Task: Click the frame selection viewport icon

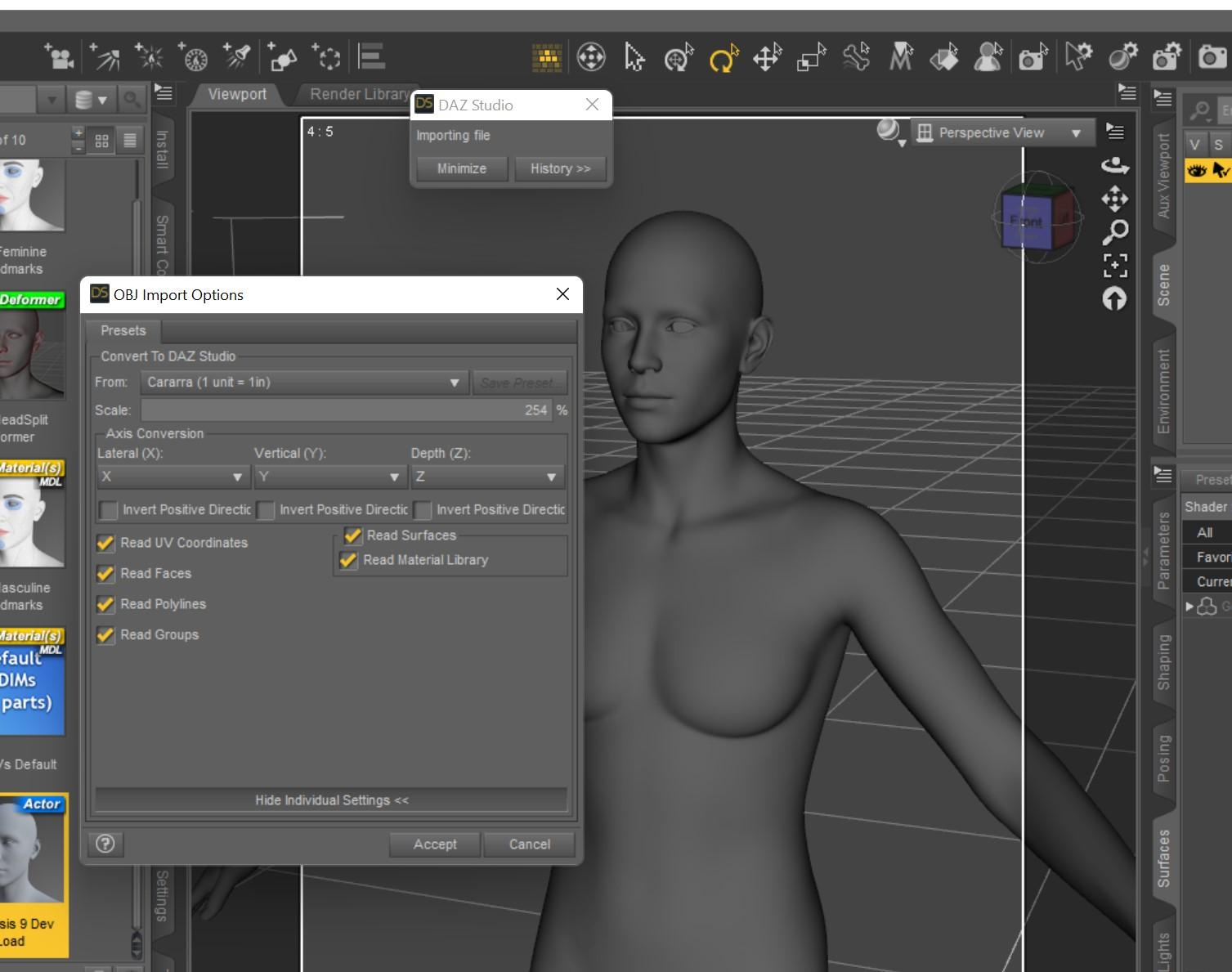Action: pyautogui.click(x=1115, y=265)
